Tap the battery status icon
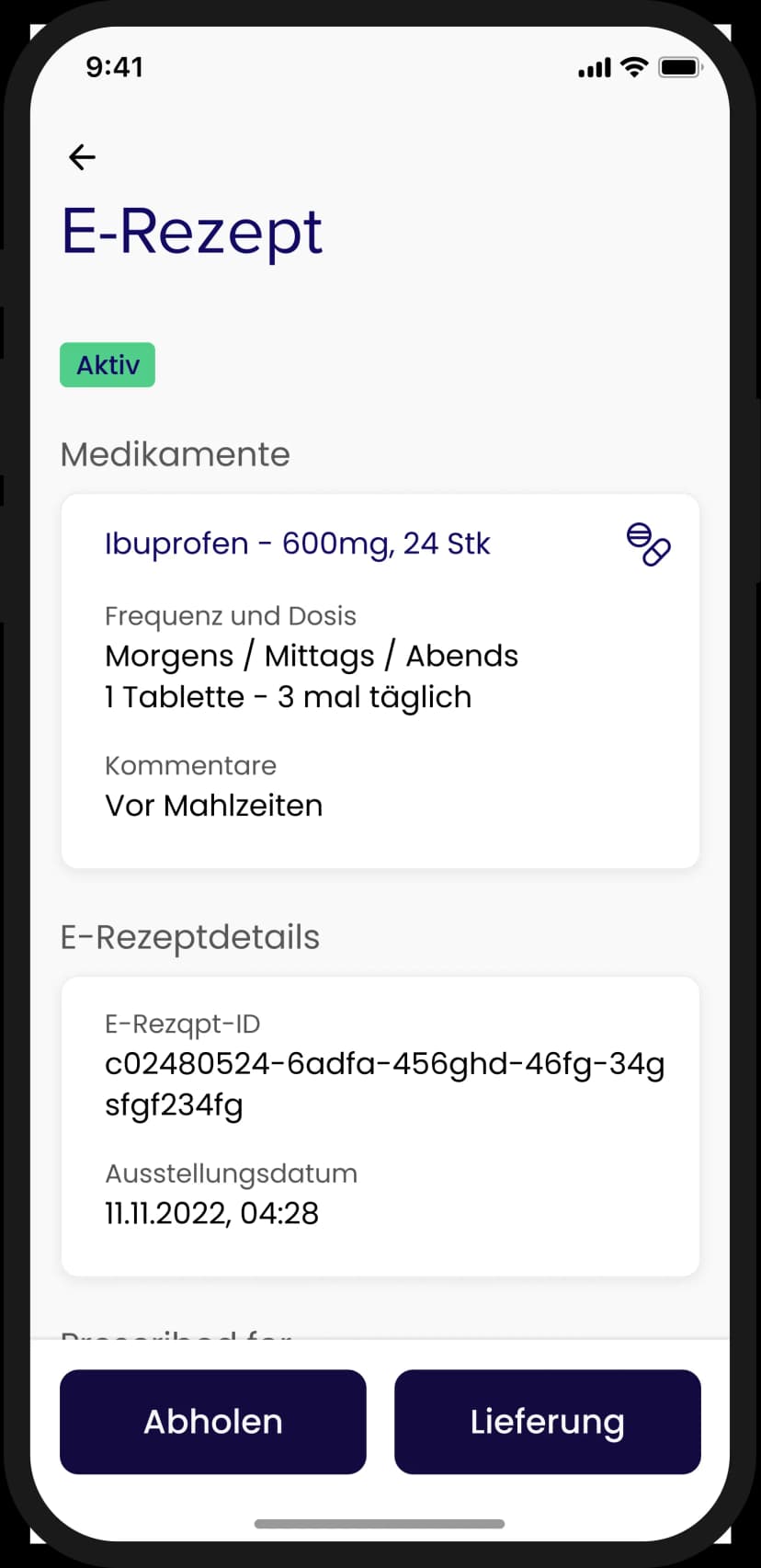The width and height of the screenshot is (761, 1568). (x=680, y=67)
